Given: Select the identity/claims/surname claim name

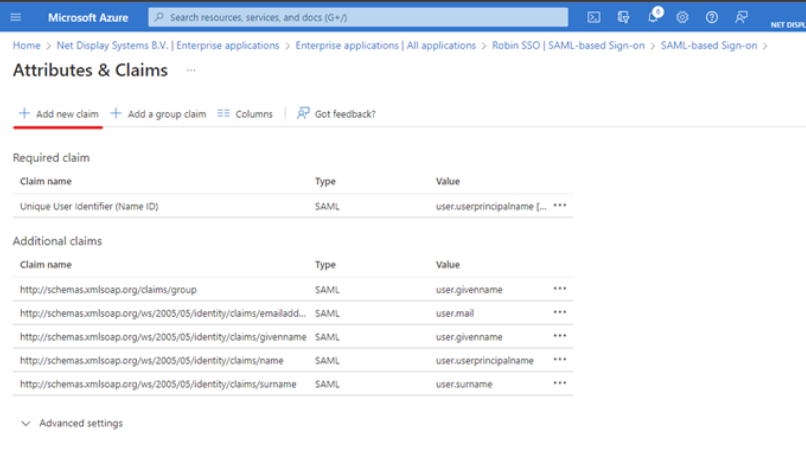Looking at the screenshot, I should pyautogui.click(x=158, y=384).
